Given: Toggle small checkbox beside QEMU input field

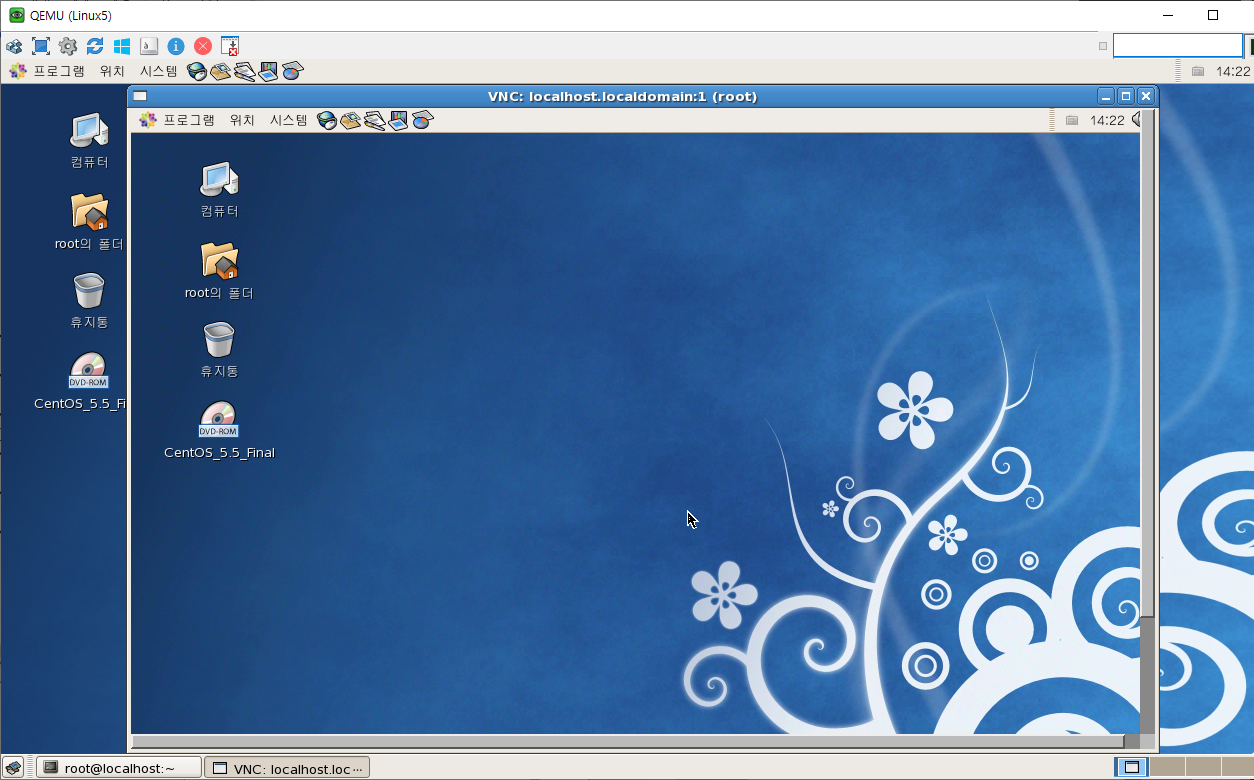Looking at the screenshot, I should pos(1103,46).
